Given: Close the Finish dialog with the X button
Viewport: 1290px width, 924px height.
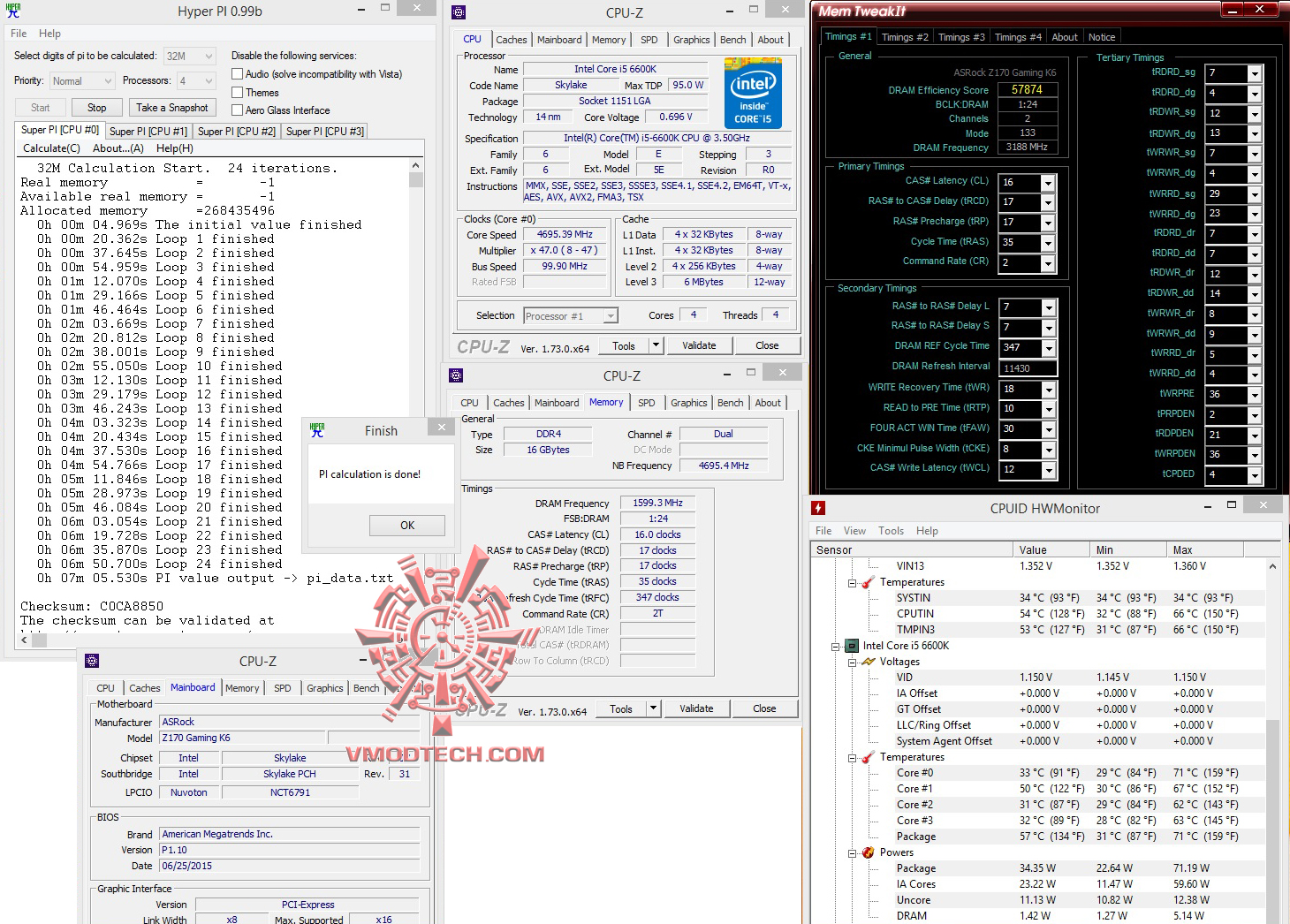Looking at the screenshot, I should (442, 428).
